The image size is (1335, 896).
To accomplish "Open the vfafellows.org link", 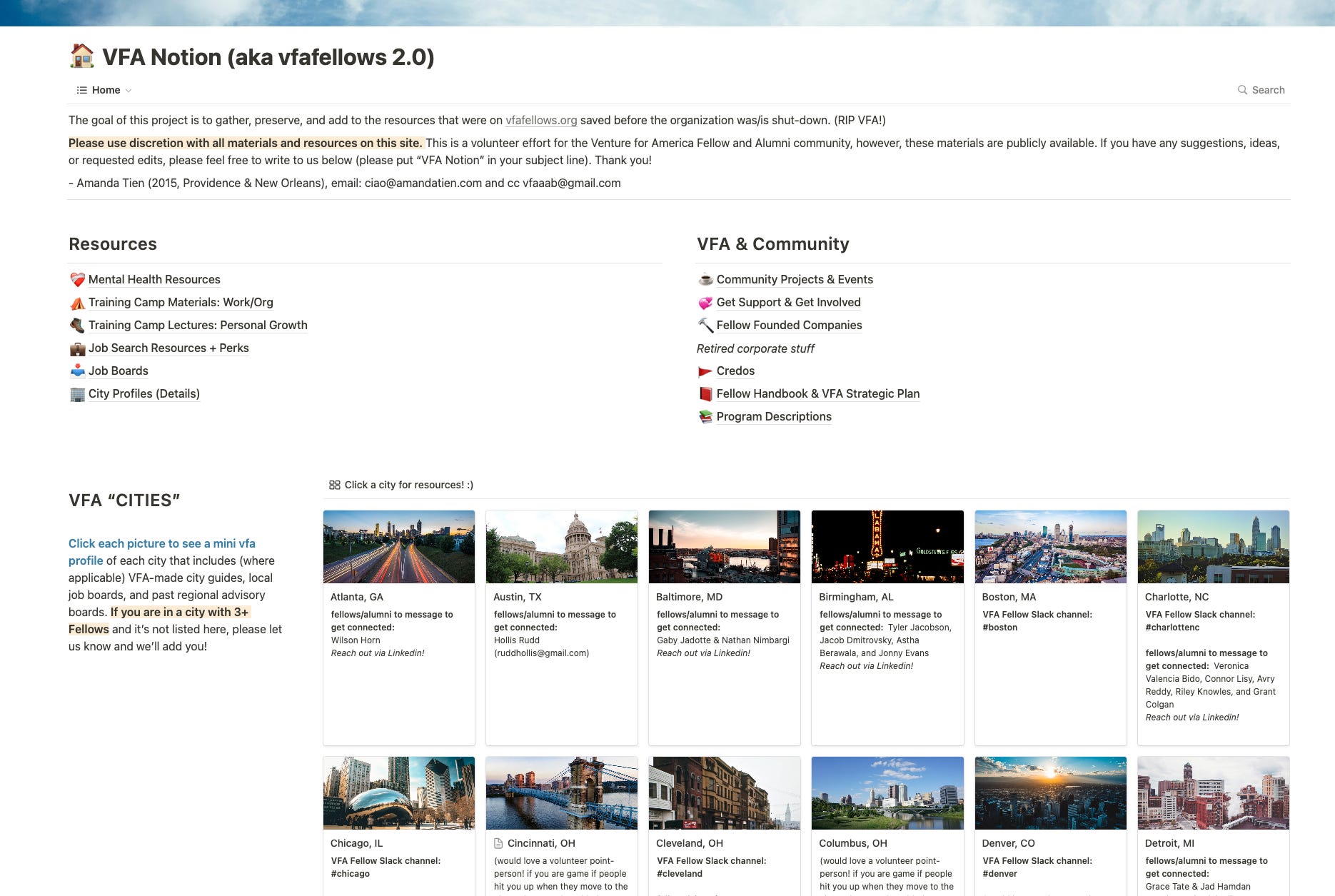I will [541, 120].
